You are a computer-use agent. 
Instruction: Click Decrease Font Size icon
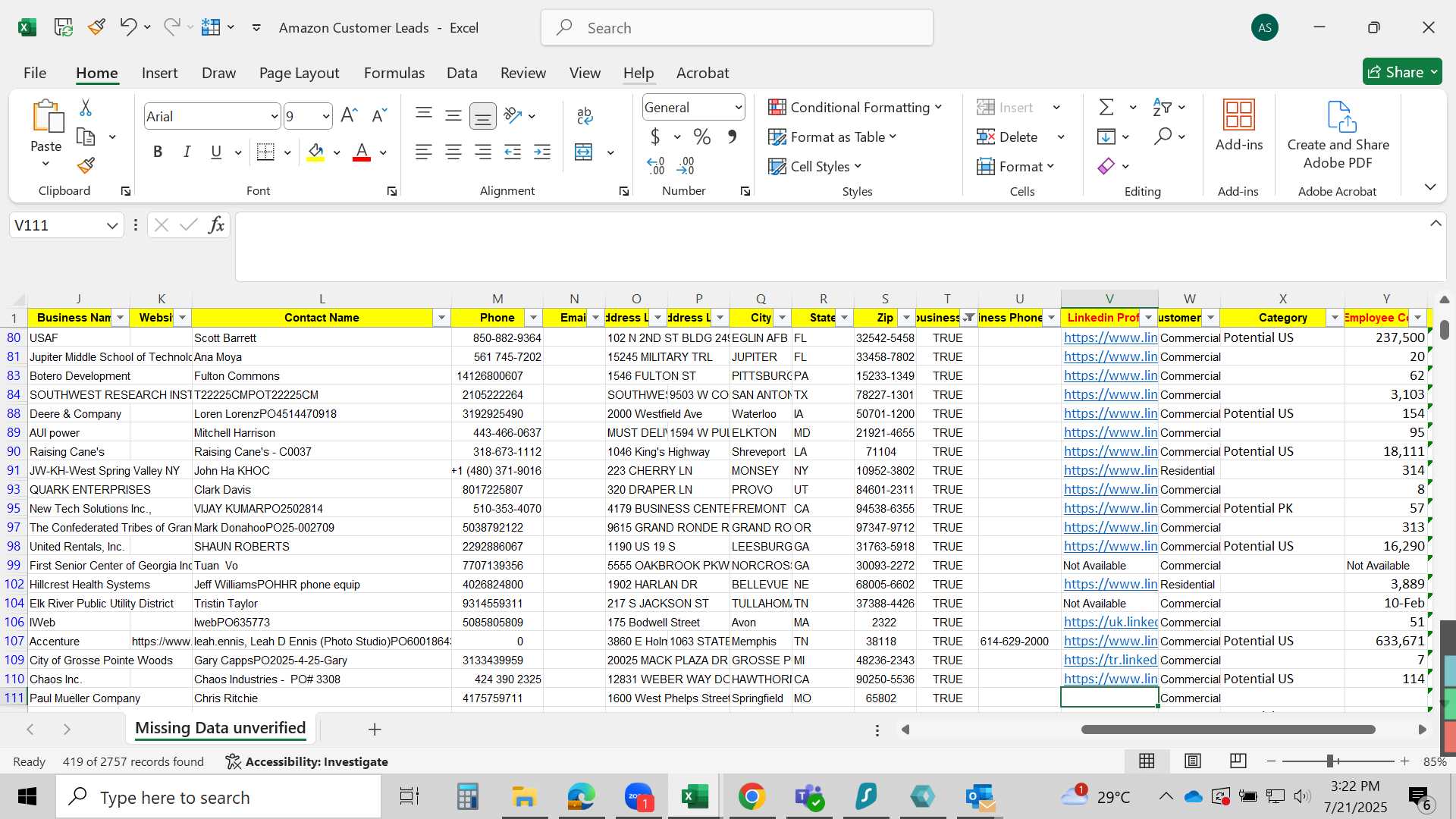point(379,115)
